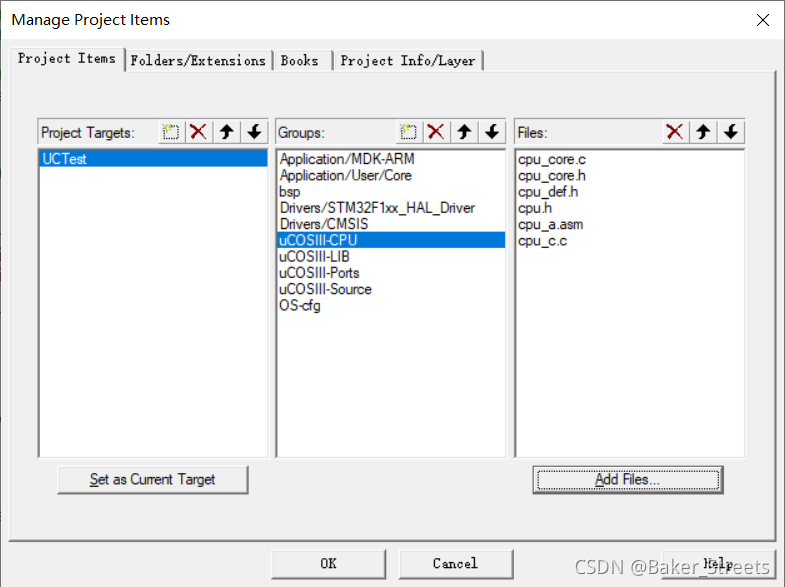Delete the selected Project Target
The width and height of the screenshot is (785, 587).
pyautogui.click(x=199, y=132)
